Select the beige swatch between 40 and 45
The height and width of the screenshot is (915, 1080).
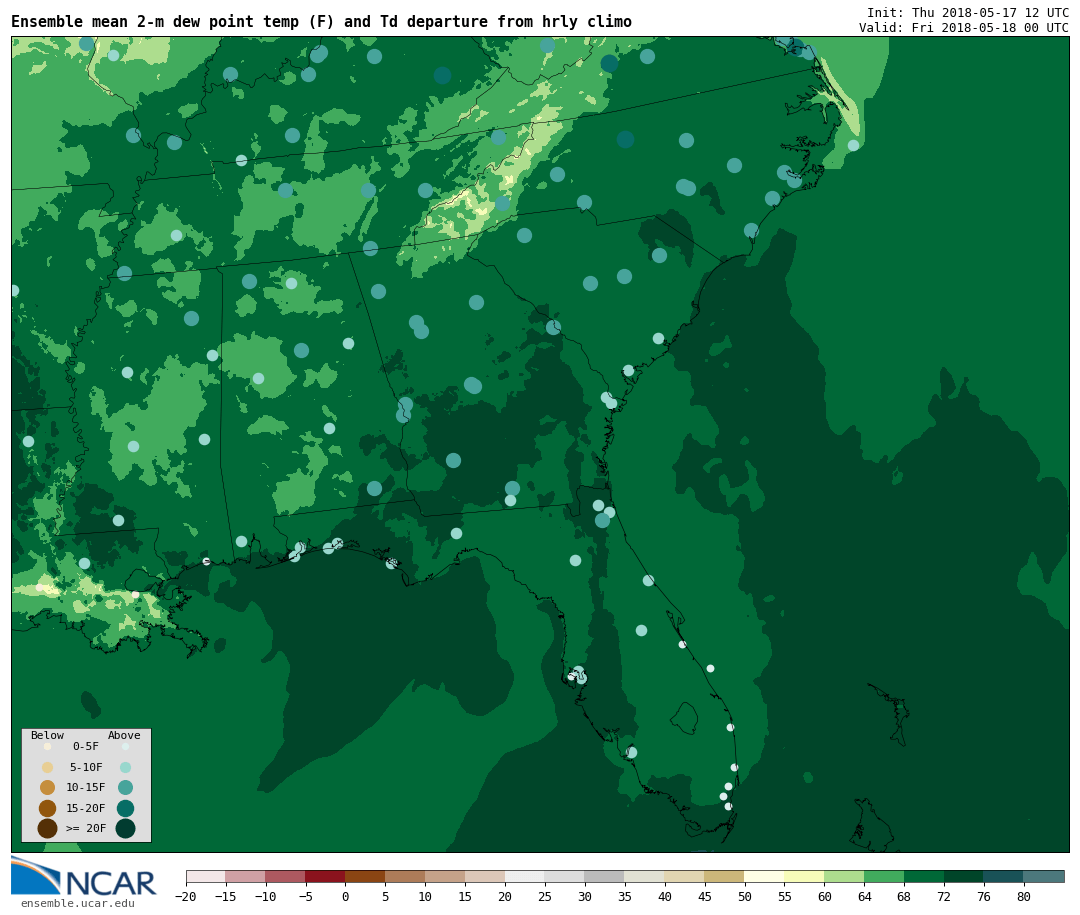[x=685, y=876]
